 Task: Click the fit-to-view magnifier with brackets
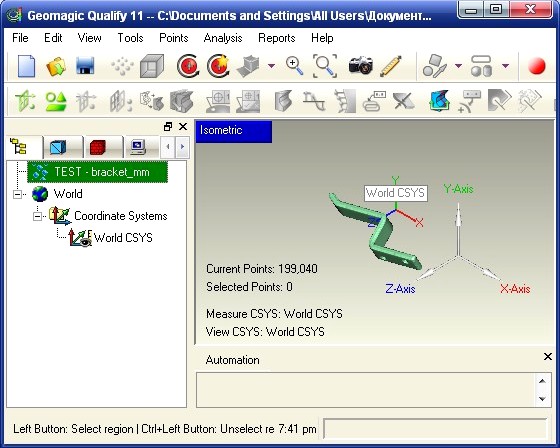[x=325, y=66]
